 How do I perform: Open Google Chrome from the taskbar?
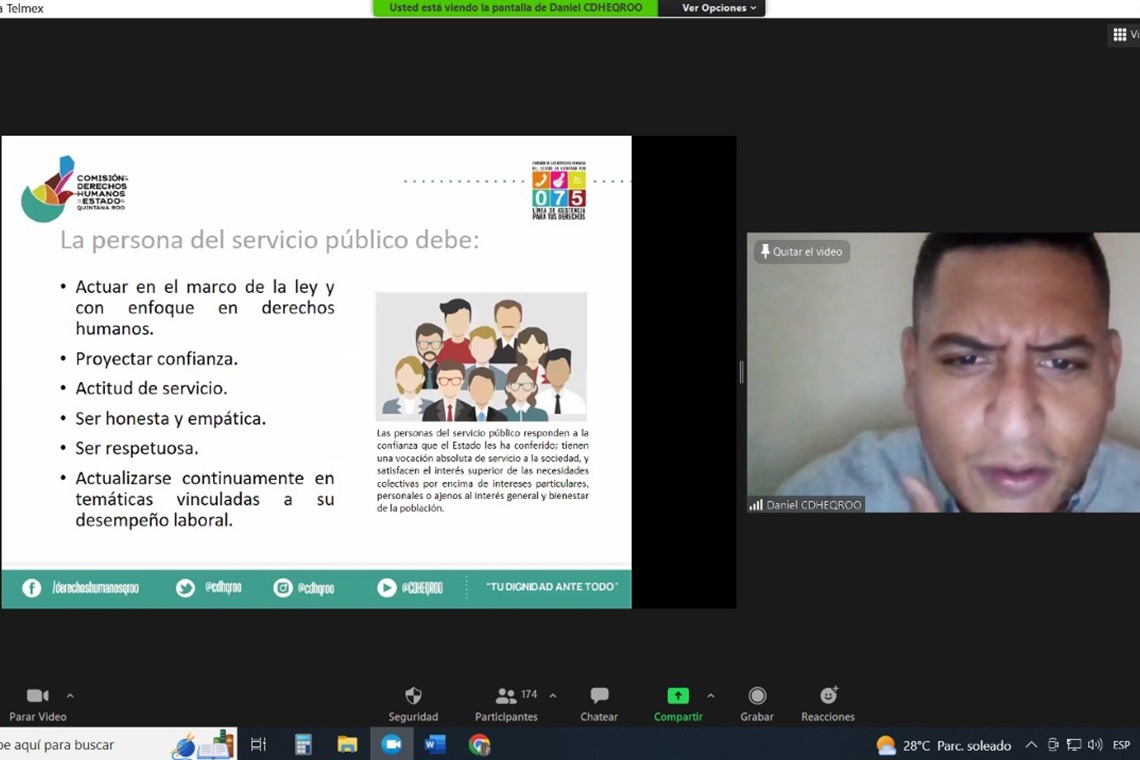(x=480, y=744)
